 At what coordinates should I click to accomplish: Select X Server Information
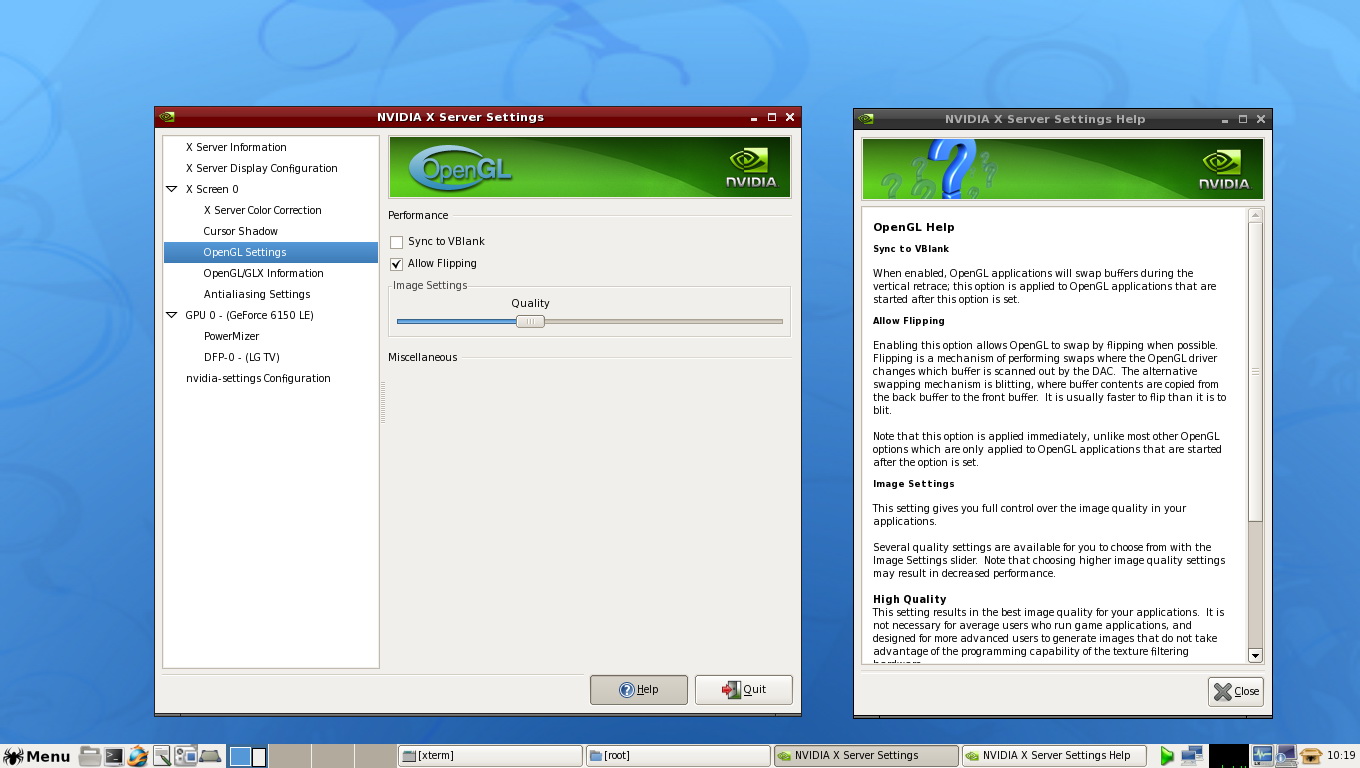pyautogui.click(x=236, y=147)
